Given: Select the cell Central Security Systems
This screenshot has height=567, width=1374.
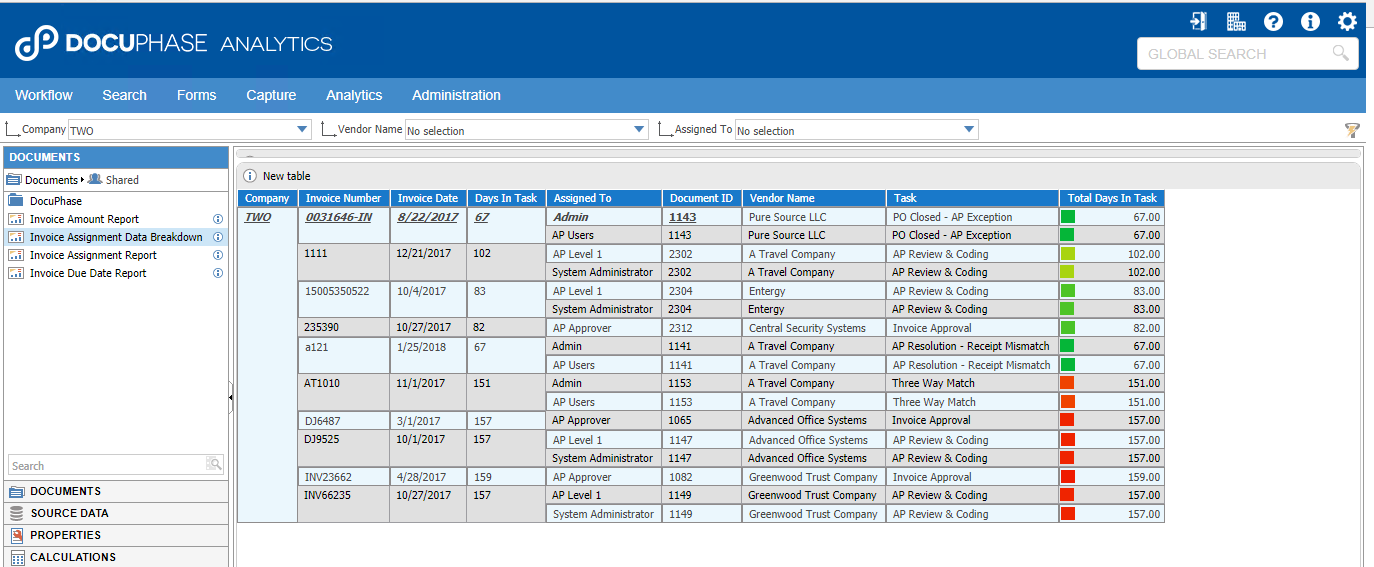Looking at the screenshot, I should click(814, 328).
